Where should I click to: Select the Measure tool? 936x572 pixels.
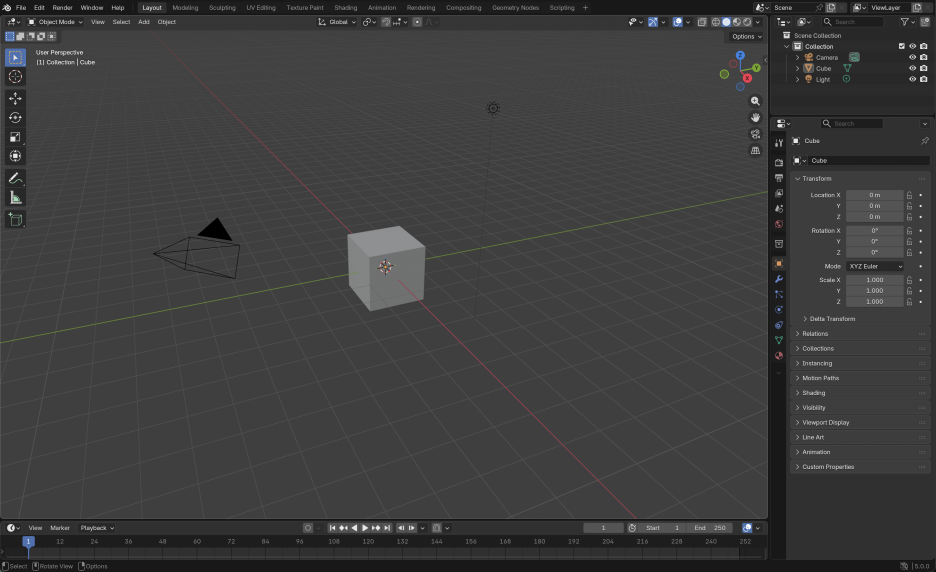tap(16, 198)
